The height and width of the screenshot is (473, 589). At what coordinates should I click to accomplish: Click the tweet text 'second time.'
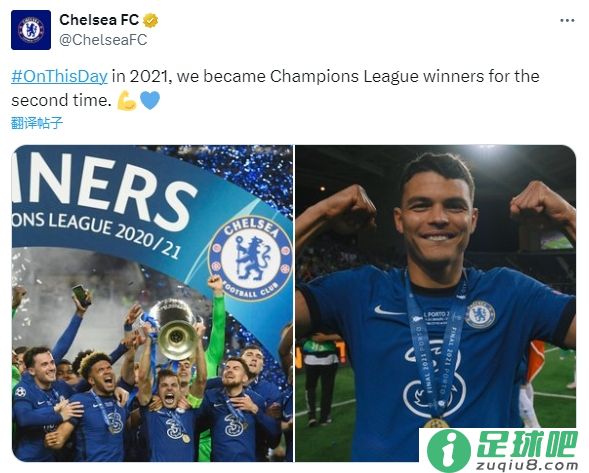[x=61, y=101]
